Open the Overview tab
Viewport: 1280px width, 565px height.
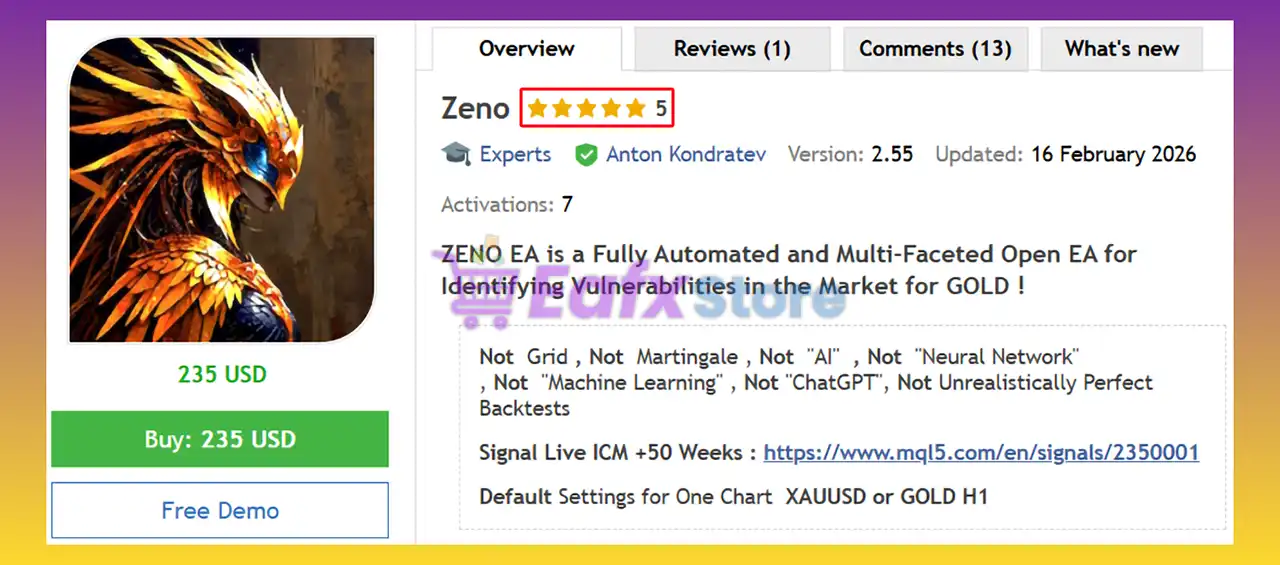tap(526, 49)
